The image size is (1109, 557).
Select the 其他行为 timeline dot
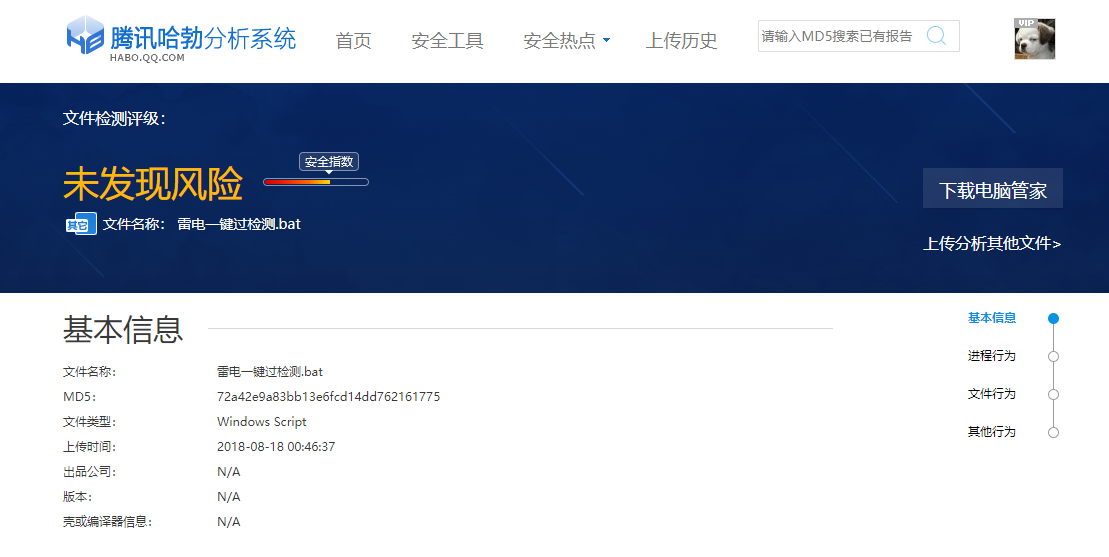(x=1053, y=432)
